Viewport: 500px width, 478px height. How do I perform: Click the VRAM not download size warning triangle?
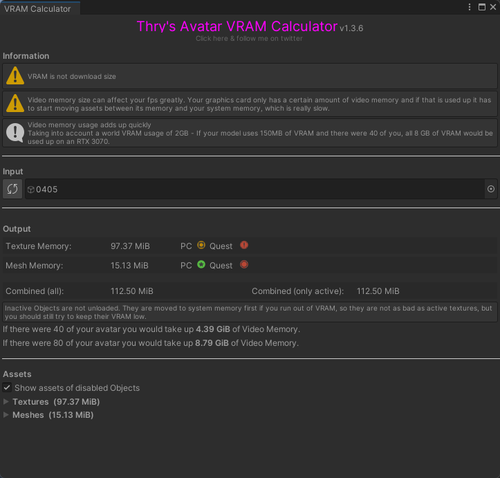coord(15,76)
